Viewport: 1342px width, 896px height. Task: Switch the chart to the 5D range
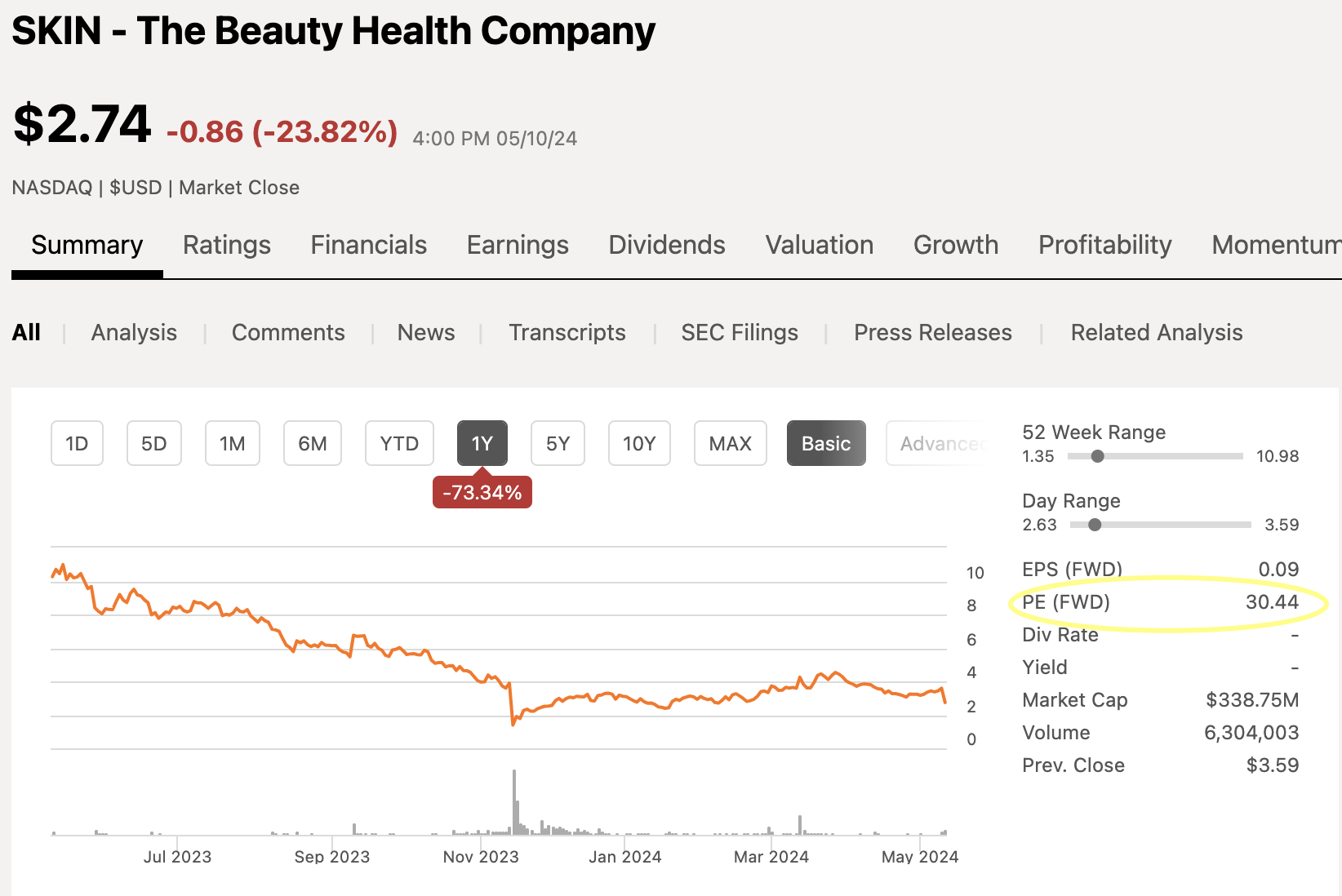coord(153,443)
